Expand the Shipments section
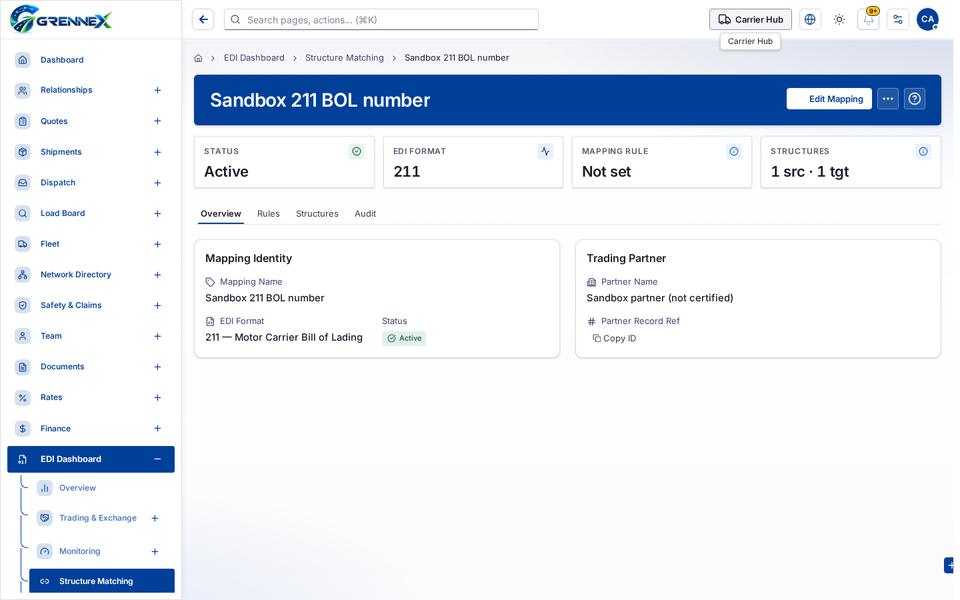960x600 pixels. tap(157, 152)
